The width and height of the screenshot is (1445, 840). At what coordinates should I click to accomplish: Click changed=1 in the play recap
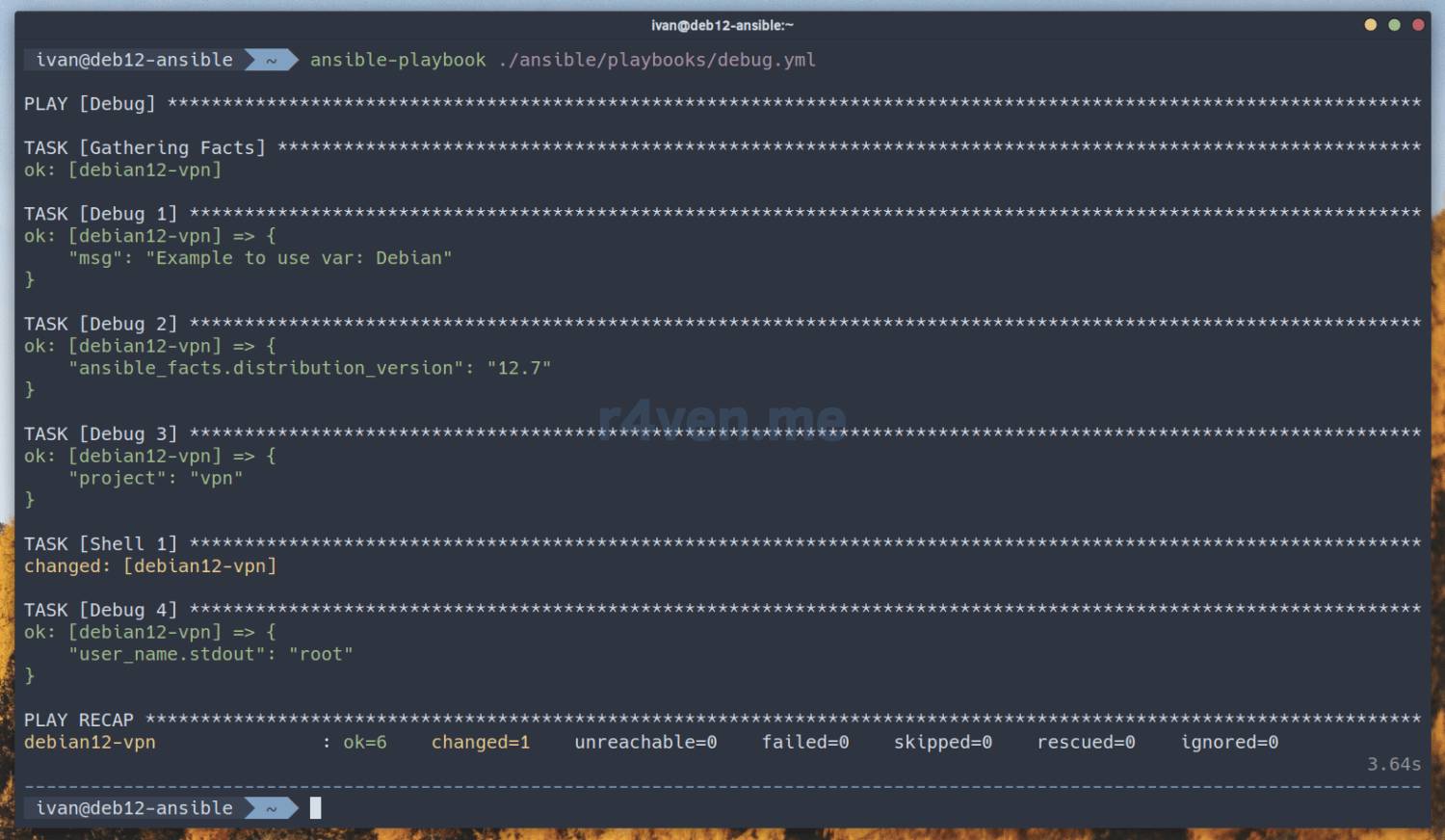pyautogui.click(x=480, y=743)
